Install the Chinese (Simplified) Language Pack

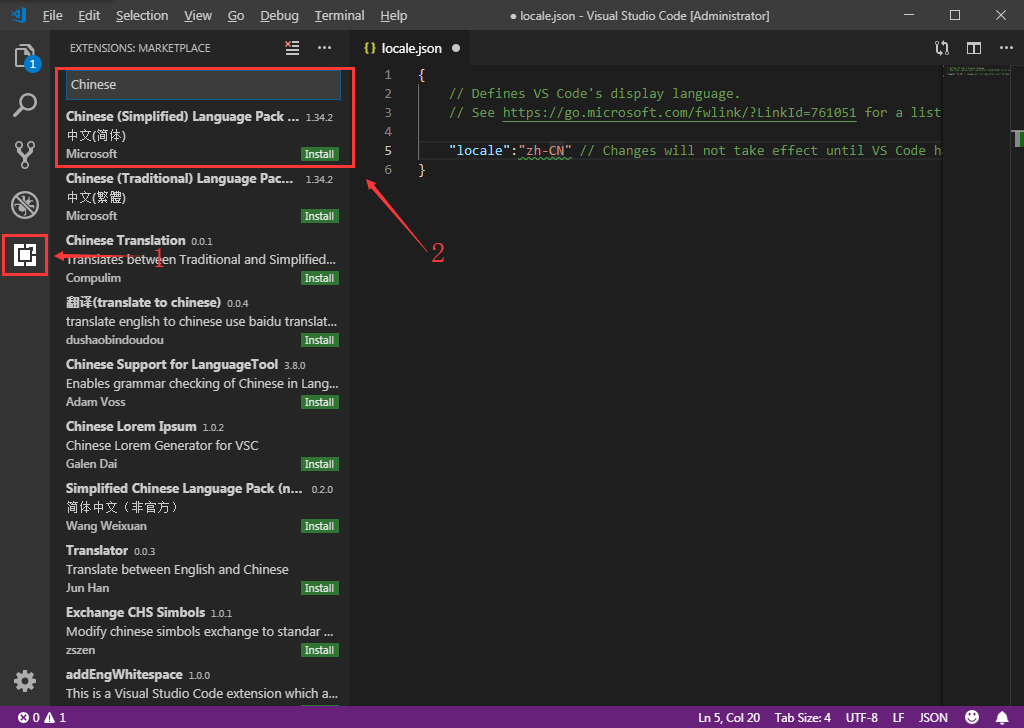click(319, 153)
